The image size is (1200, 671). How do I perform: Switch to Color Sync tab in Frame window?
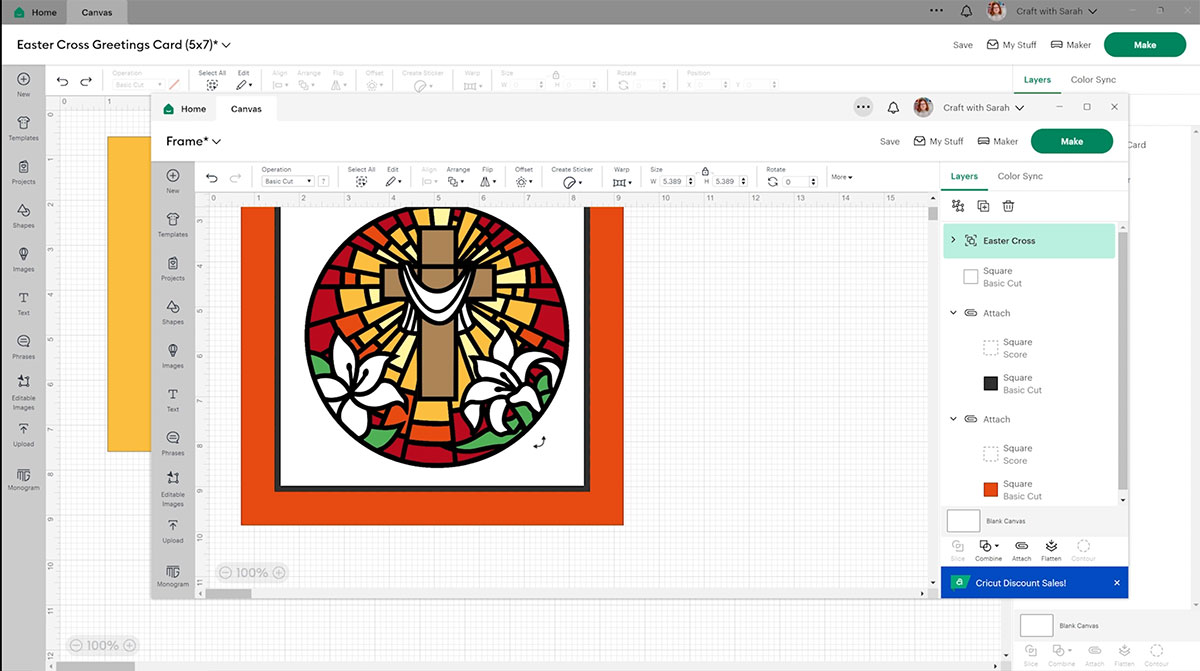click(x=1020, y=176)
